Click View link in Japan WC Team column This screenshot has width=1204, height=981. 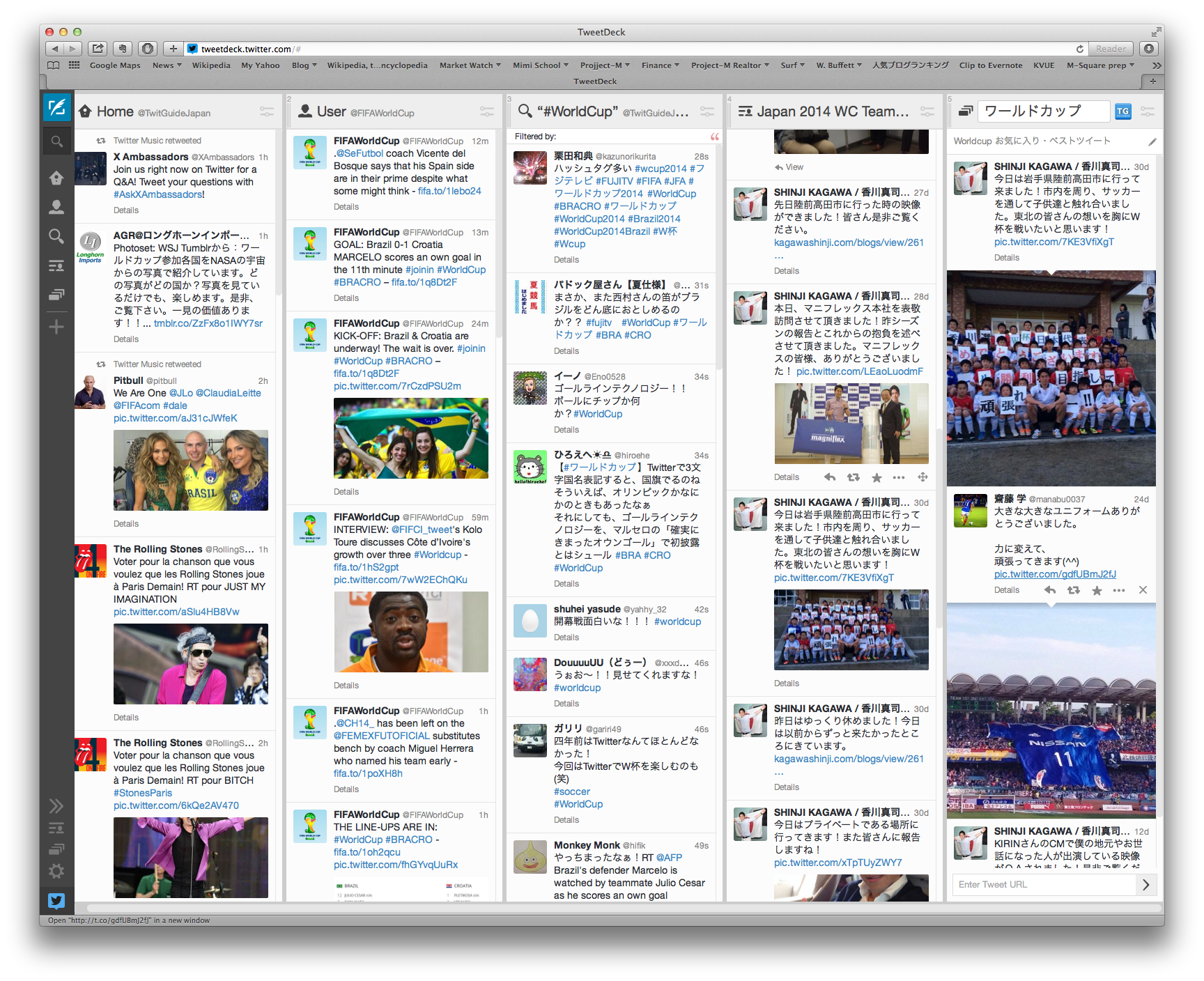[x=789, y=167]
